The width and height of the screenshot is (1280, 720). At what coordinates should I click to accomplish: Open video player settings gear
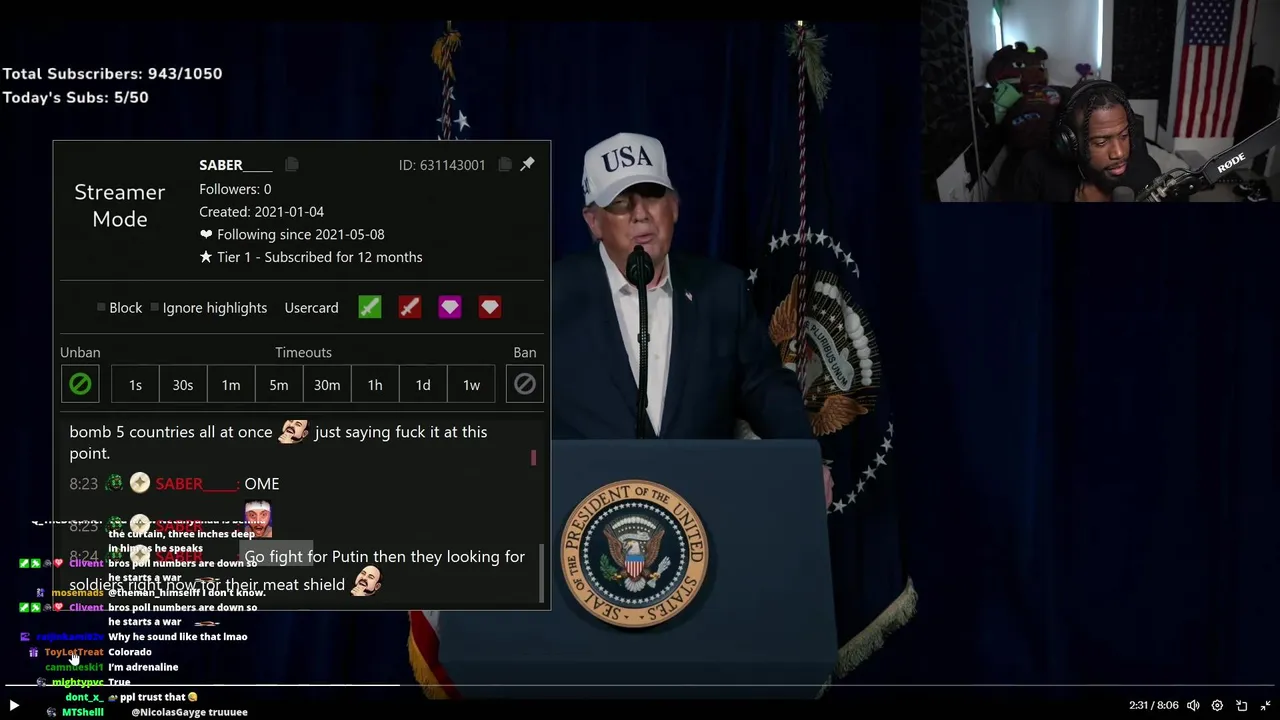[1217, 705]
